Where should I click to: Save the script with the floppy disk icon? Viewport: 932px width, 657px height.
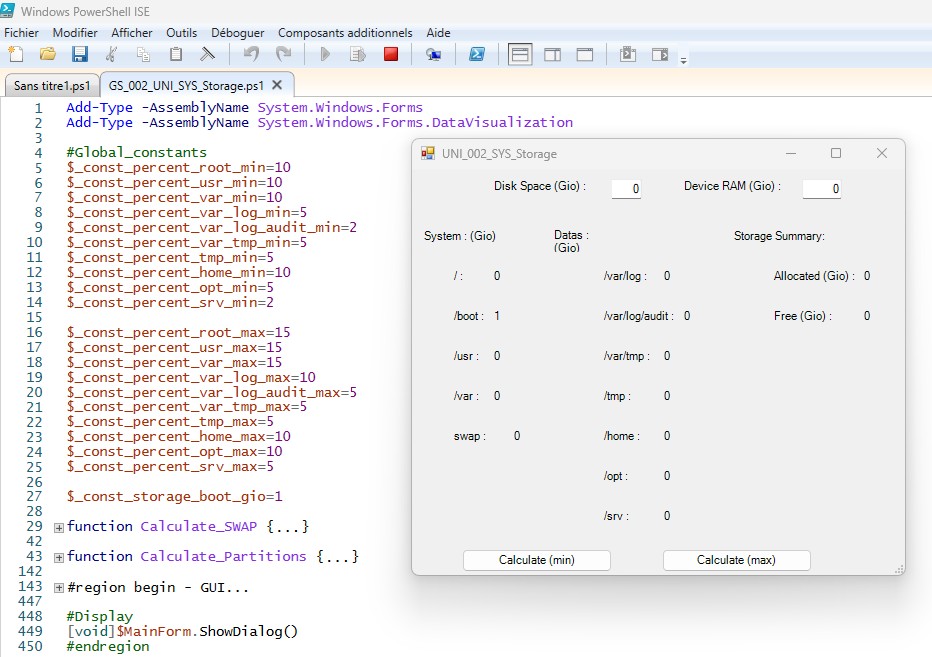tap(79, 54)
